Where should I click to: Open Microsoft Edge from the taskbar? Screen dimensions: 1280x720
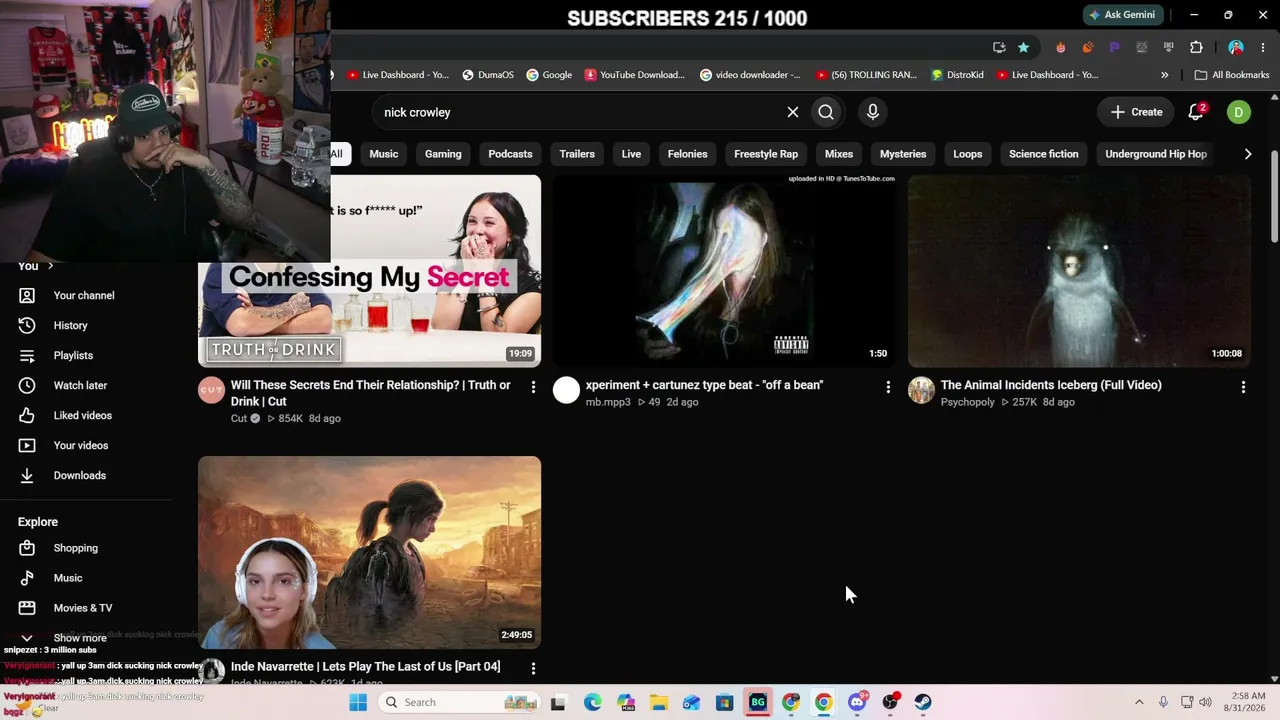(x=593, y=702)
